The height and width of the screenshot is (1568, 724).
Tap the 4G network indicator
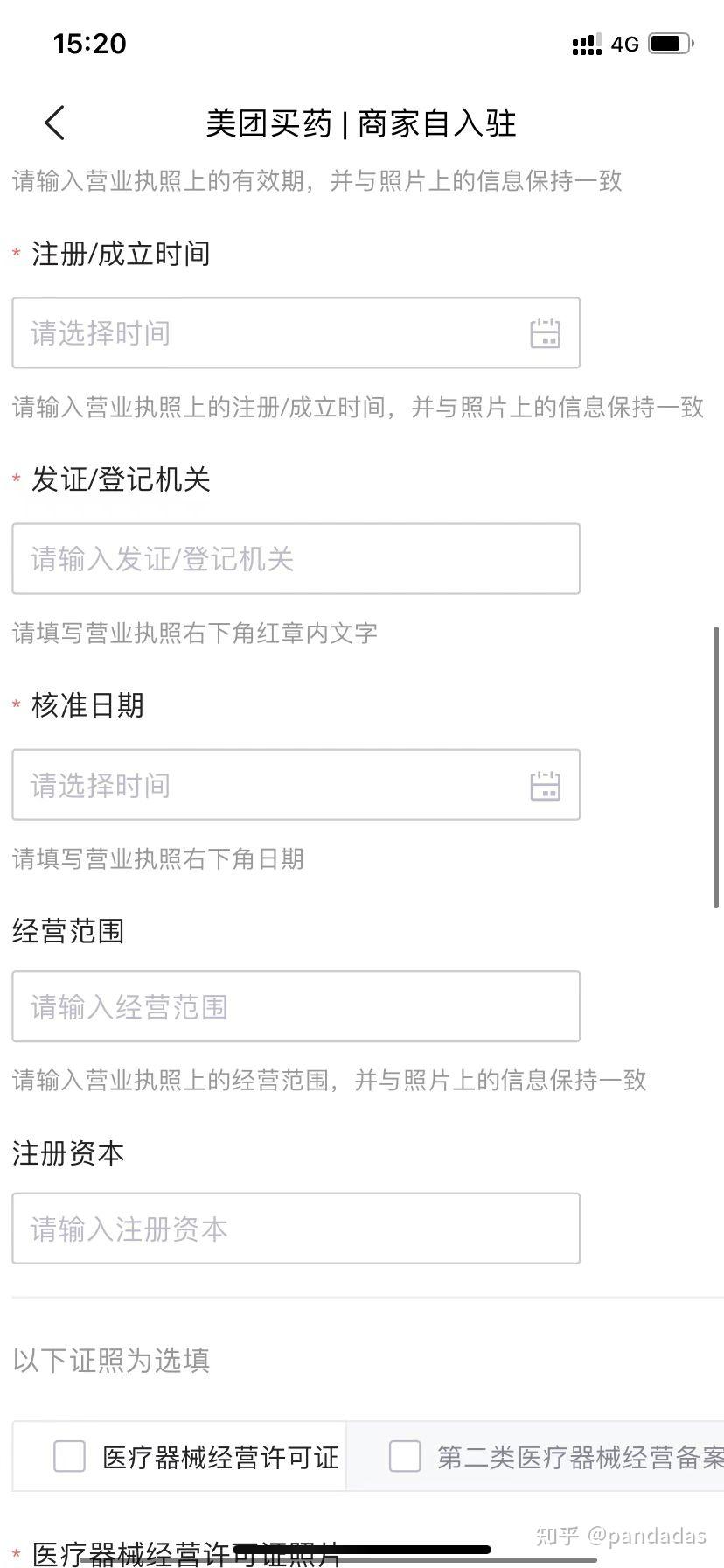click(625, 44)
